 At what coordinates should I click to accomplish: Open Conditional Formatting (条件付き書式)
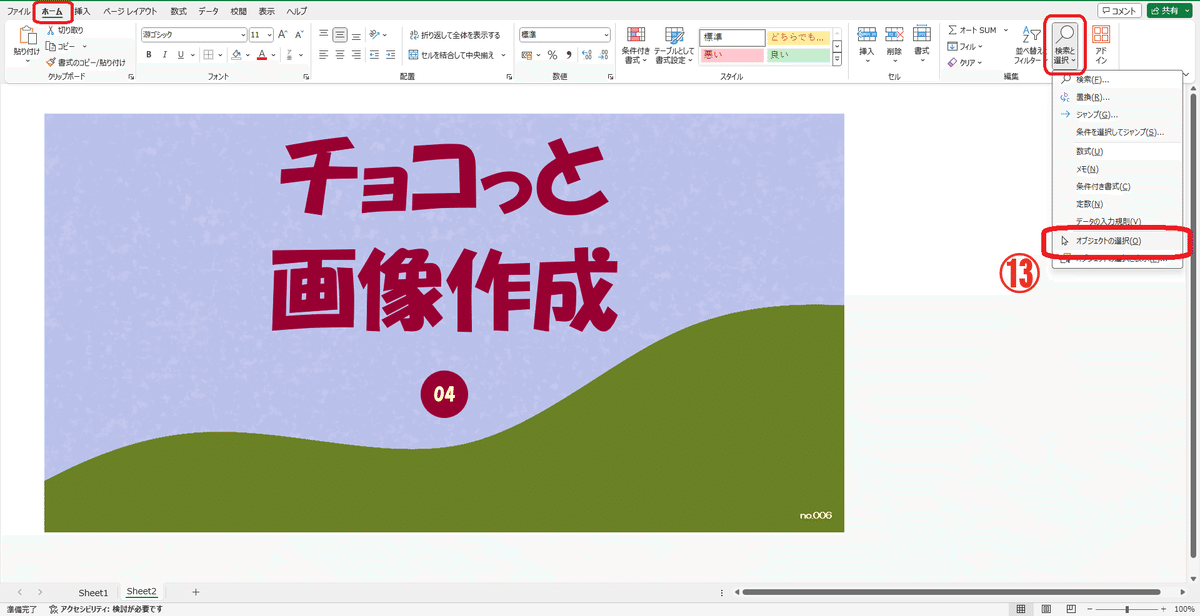(635, 46)
